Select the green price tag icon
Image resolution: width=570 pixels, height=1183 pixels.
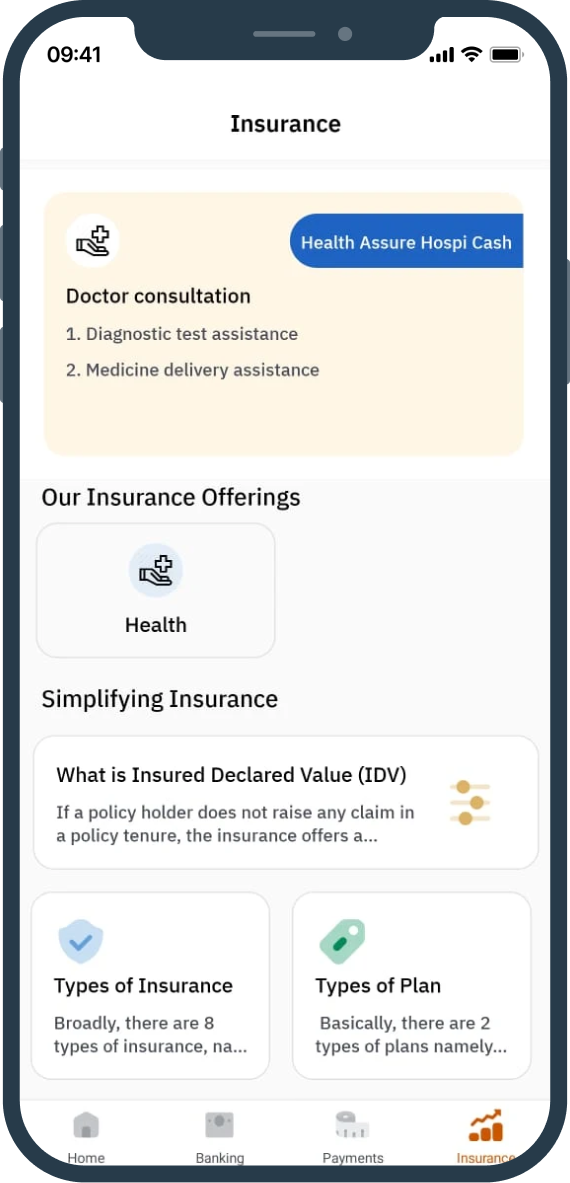pyautogui.click(x=342, y=940)
